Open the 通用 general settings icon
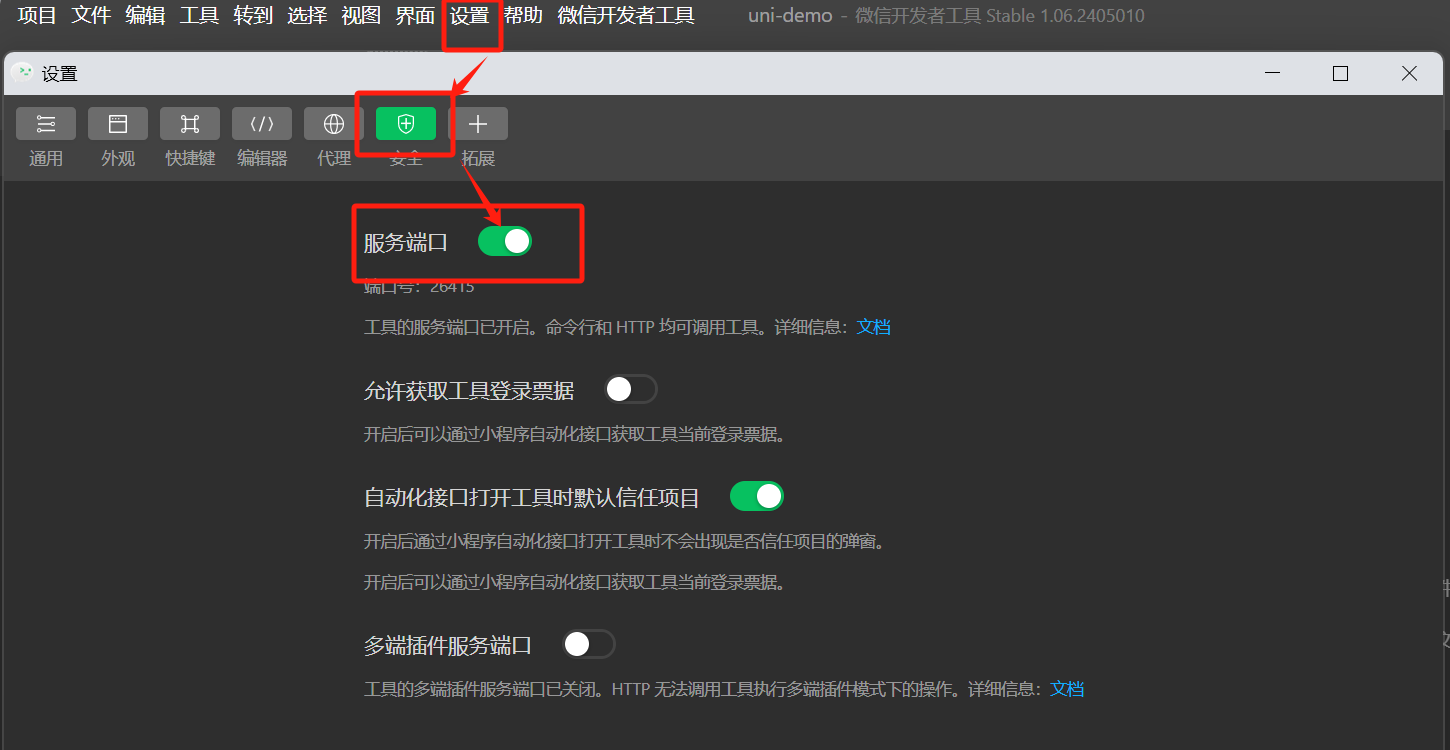 pyautogui.click(x=46, y=123)
